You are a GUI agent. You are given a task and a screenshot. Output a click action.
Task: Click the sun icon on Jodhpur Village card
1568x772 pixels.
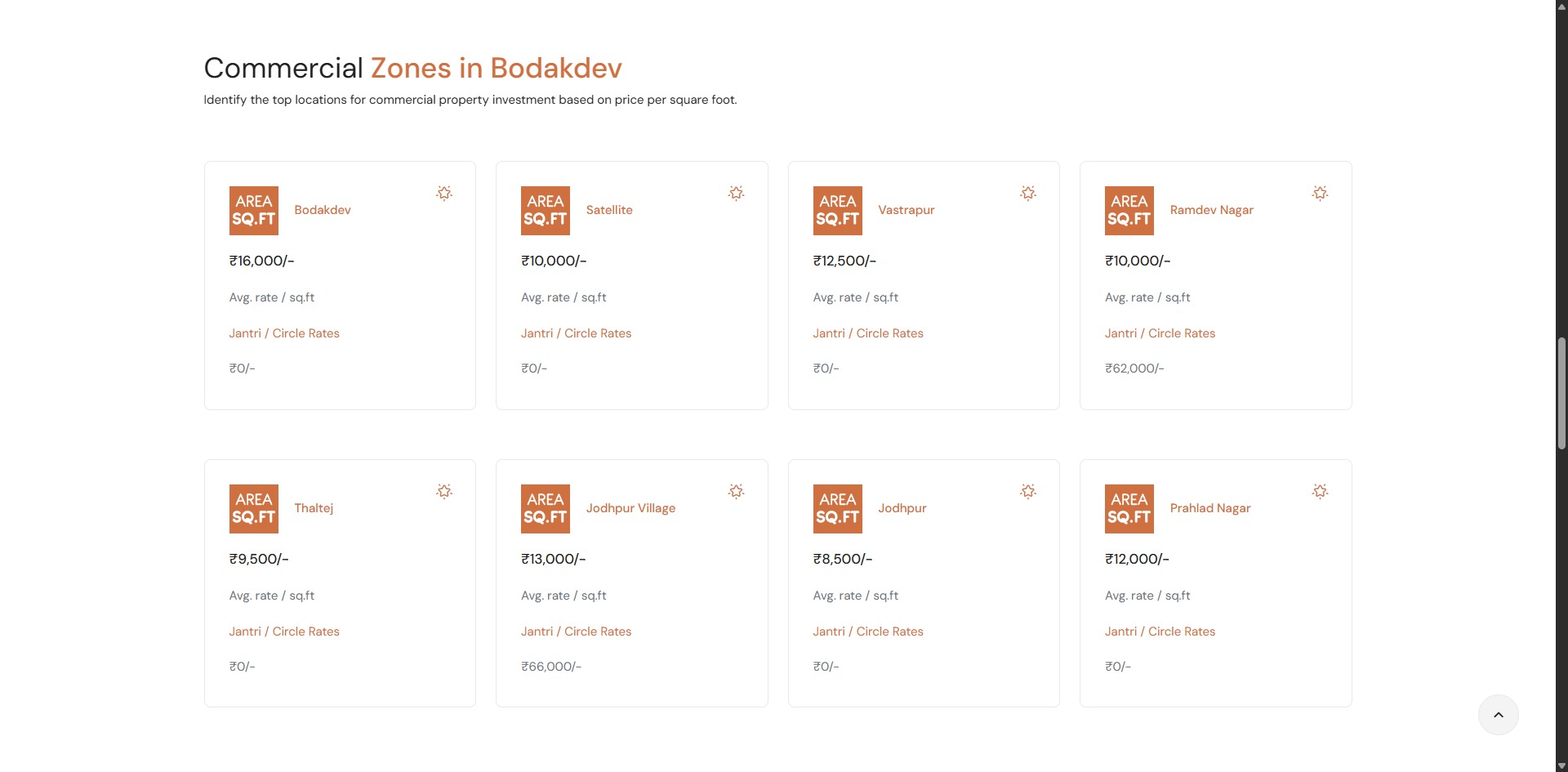pos(736,491)
